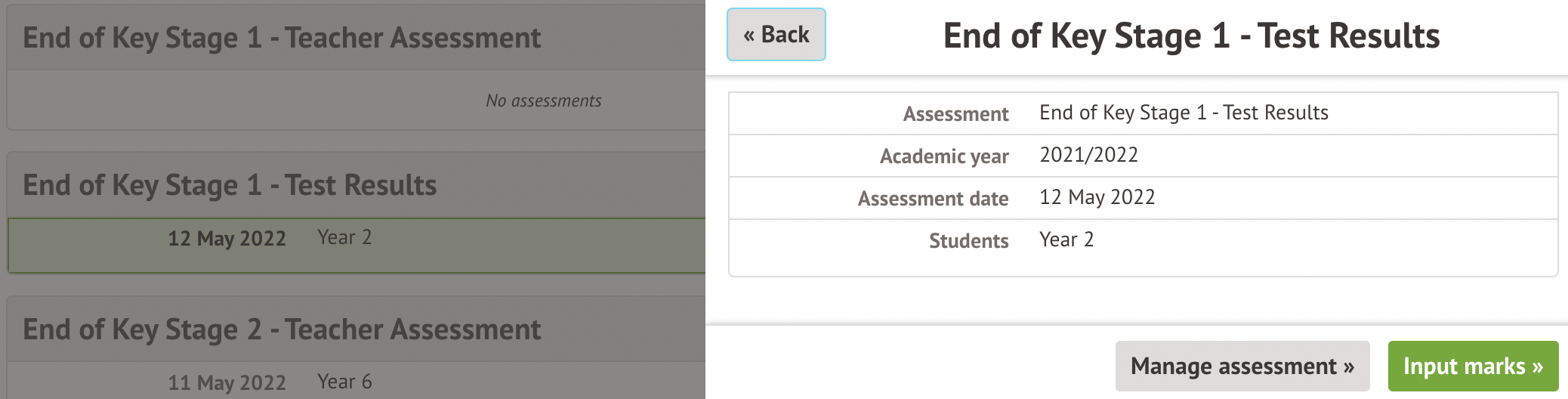The height and width of the screenshot is (399, 1568).
Task: Click the Assessment field label
Action: 955,114
